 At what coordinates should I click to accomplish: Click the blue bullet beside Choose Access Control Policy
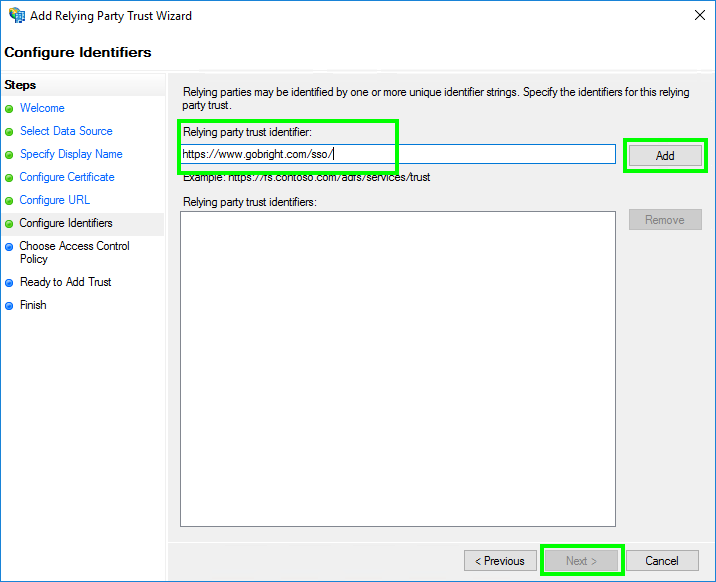point(10,247)
